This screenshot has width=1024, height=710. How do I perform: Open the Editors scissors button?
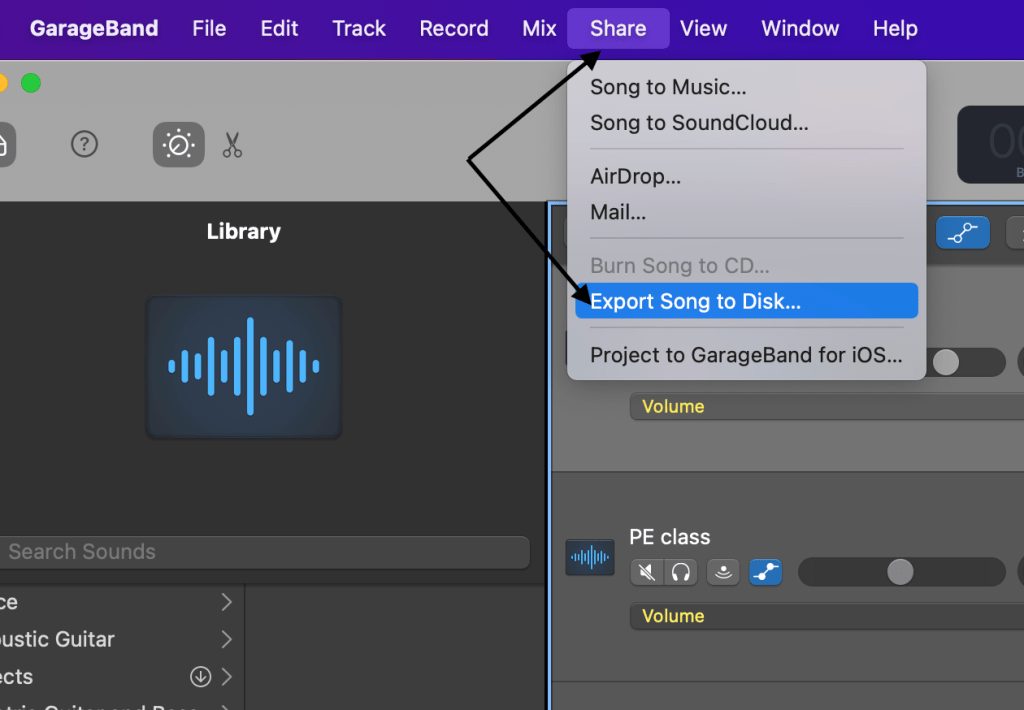tap(232, 146)
